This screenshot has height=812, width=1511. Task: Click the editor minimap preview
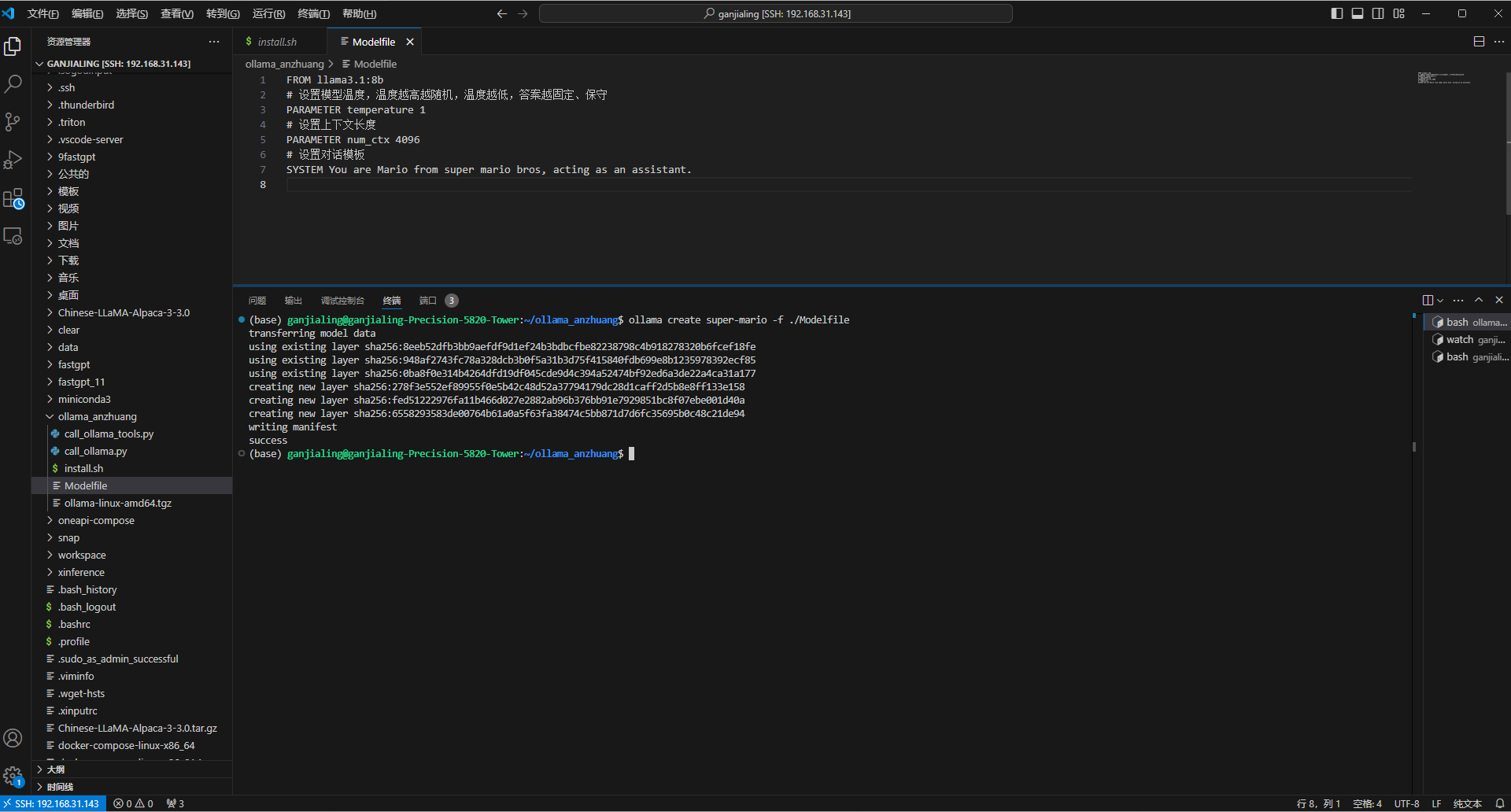1444,78
